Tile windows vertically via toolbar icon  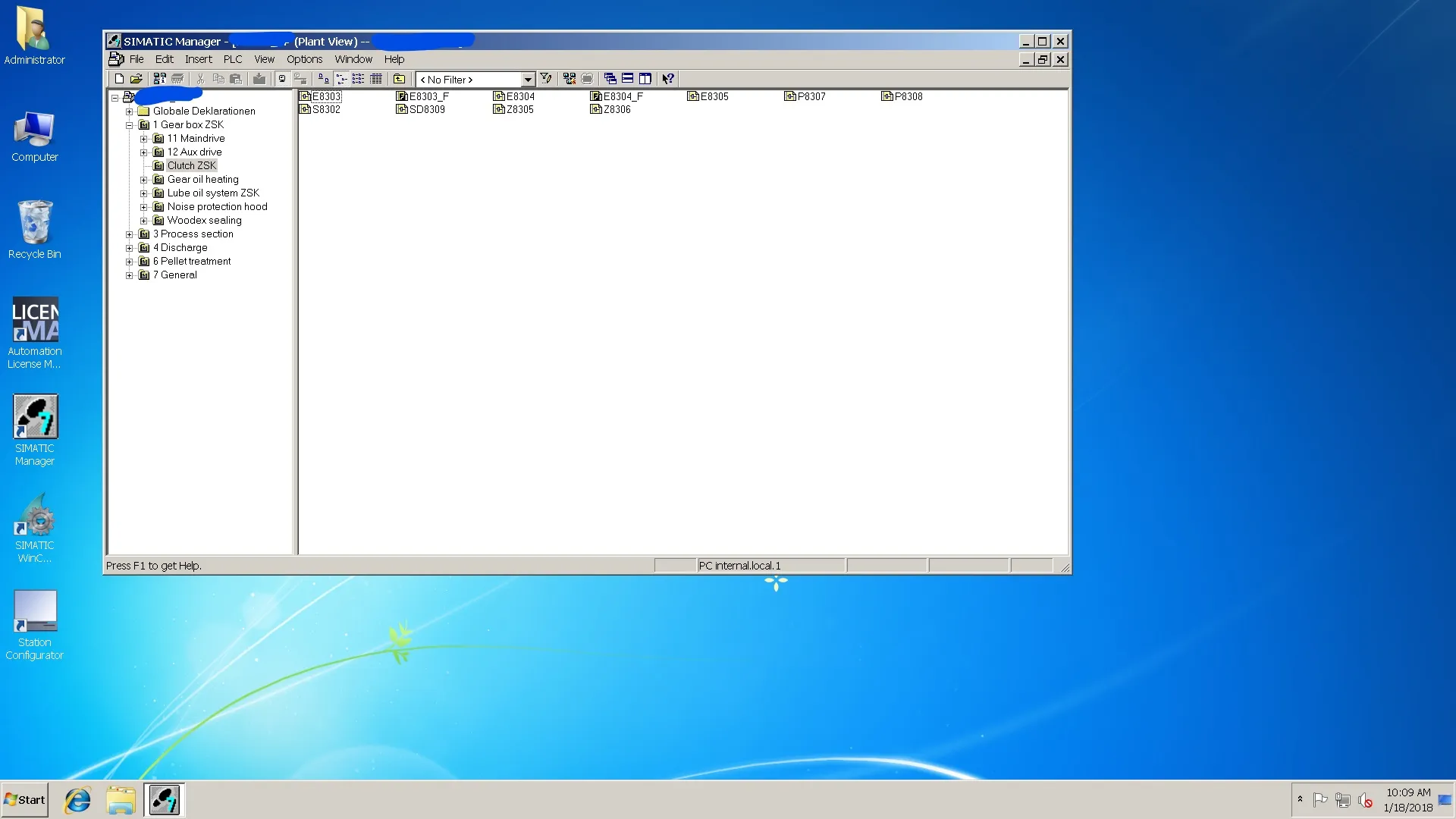pos(645,79)
